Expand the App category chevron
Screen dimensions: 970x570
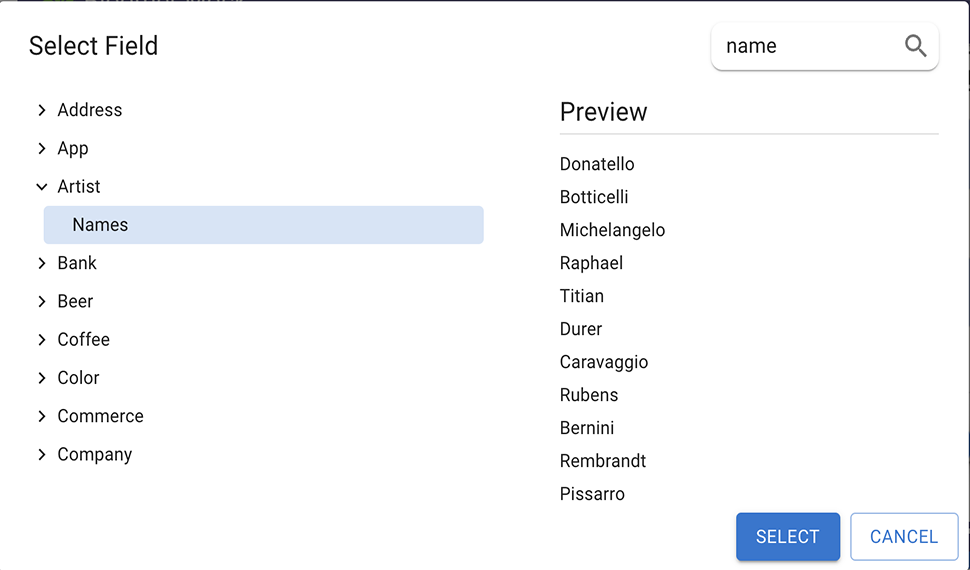click(x=42, y=149)
